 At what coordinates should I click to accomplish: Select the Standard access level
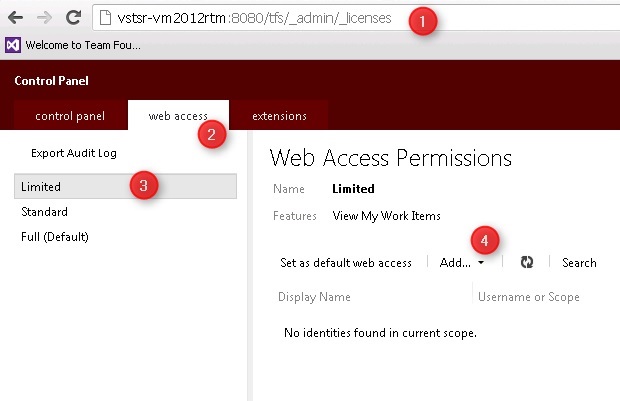pos(45,212)
